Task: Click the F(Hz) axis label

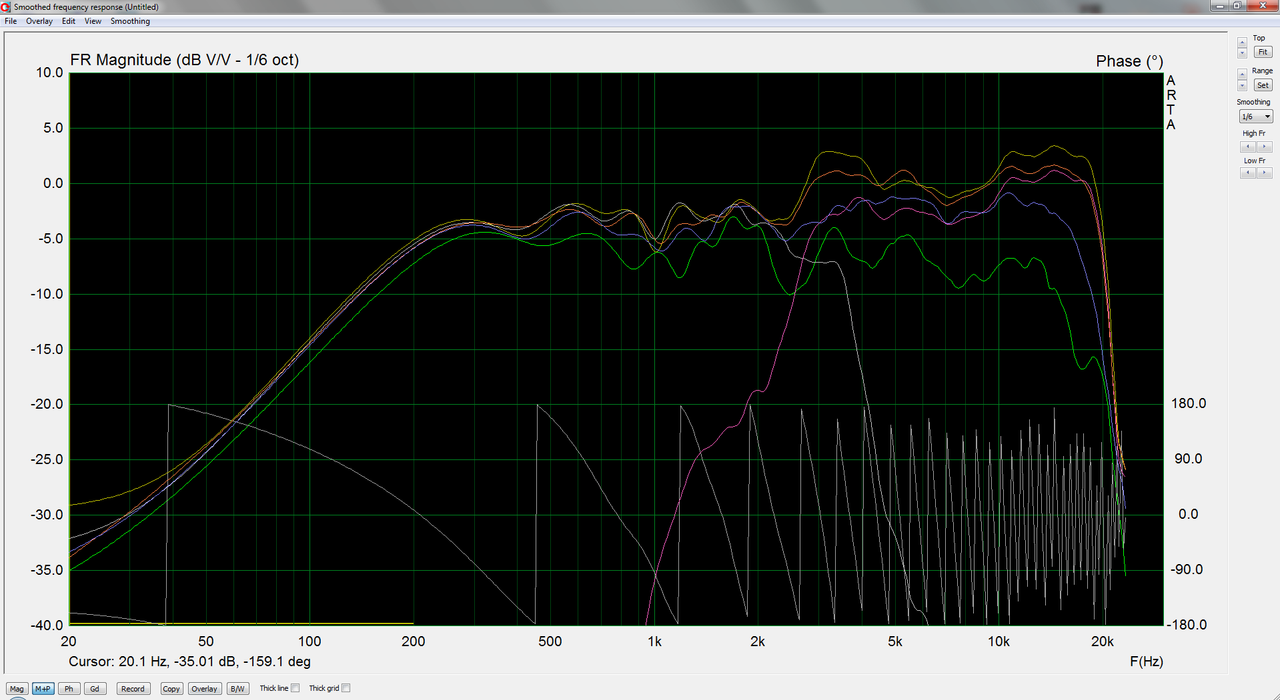Action: (x=1146, y=662)
